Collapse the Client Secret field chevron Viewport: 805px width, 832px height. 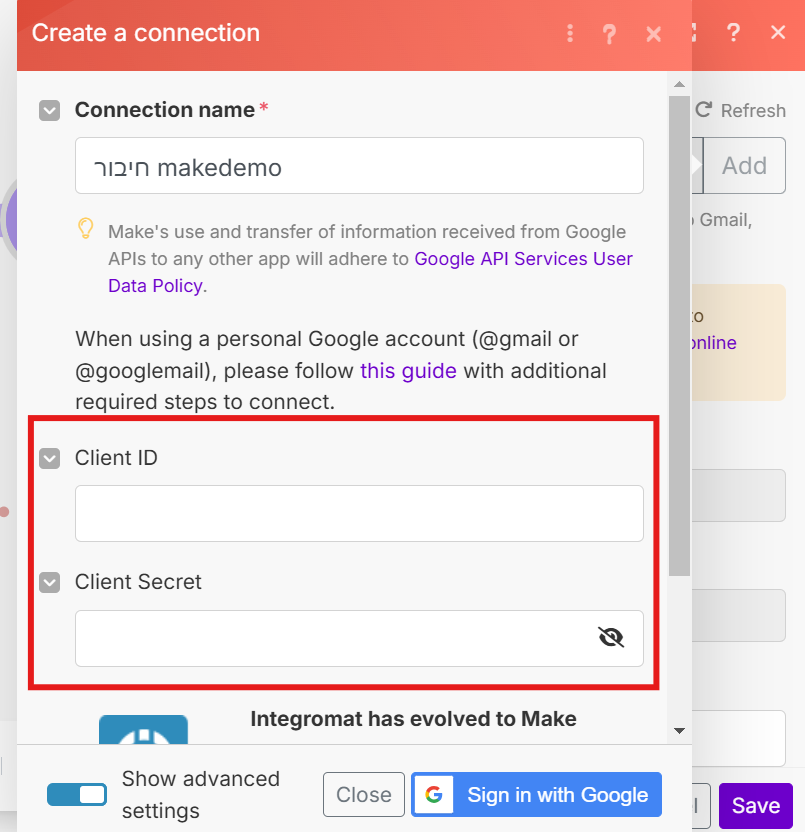[x=49, y=582]
